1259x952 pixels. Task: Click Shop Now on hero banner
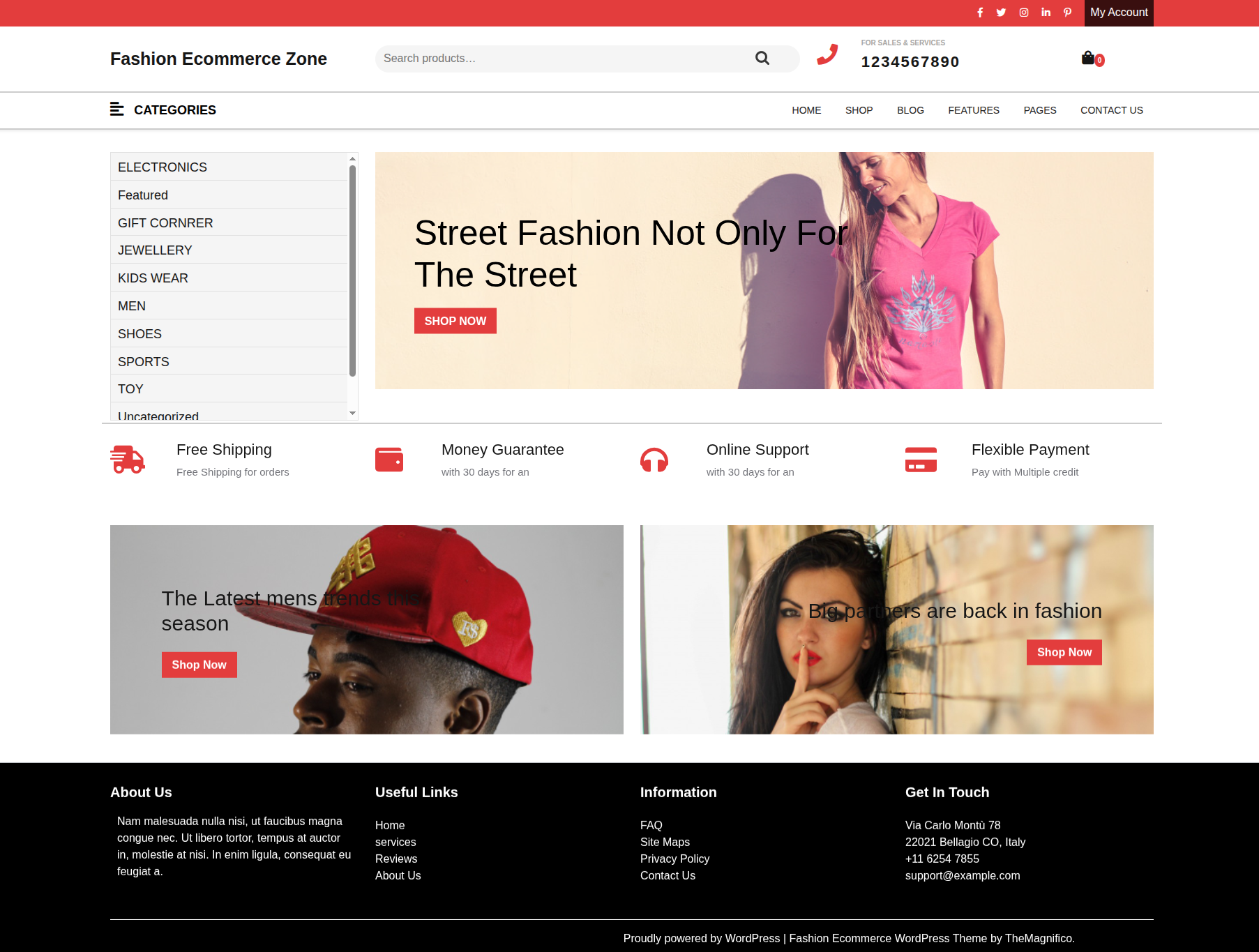455,321
